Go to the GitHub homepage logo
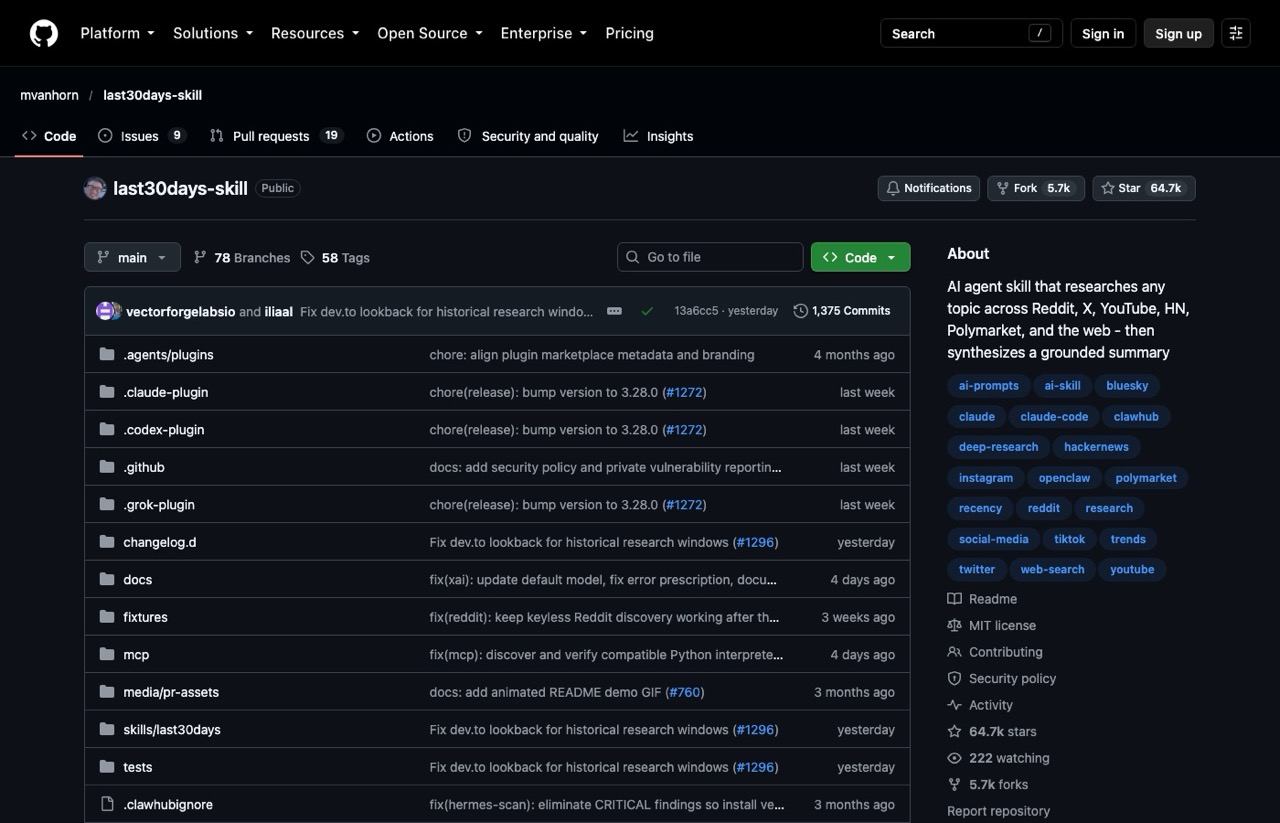Viewport: 1280px width, 823px height. click(44, 33)
